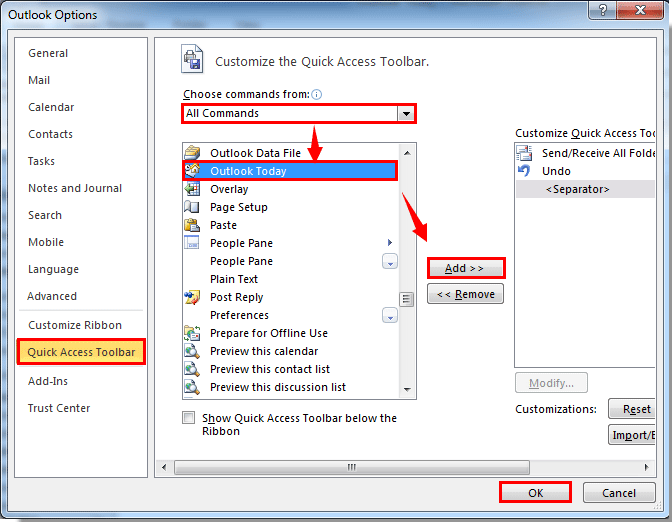This screenshot has height=522, width=672.
Task: Click the Preview this calendar icon
Action: coord(192,351)
